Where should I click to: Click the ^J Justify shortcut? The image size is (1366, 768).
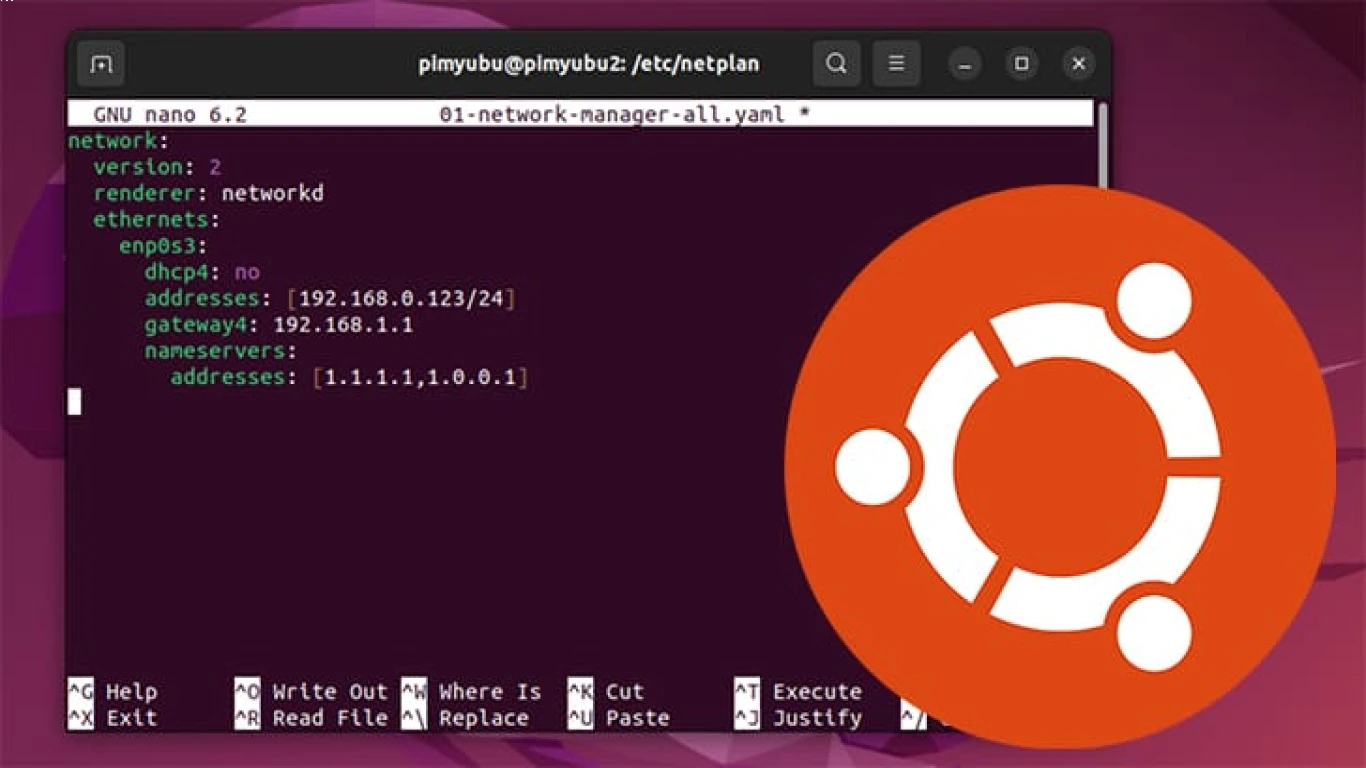(798, 718)
